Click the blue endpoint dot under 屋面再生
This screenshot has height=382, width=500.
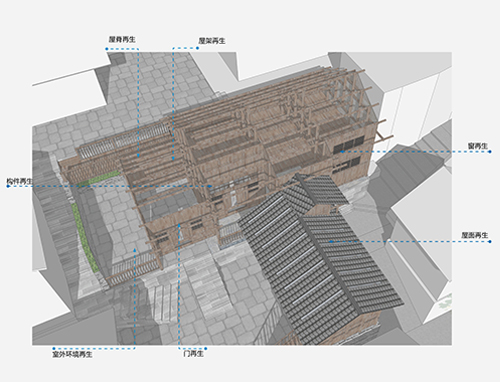click(x=490, y=241)
